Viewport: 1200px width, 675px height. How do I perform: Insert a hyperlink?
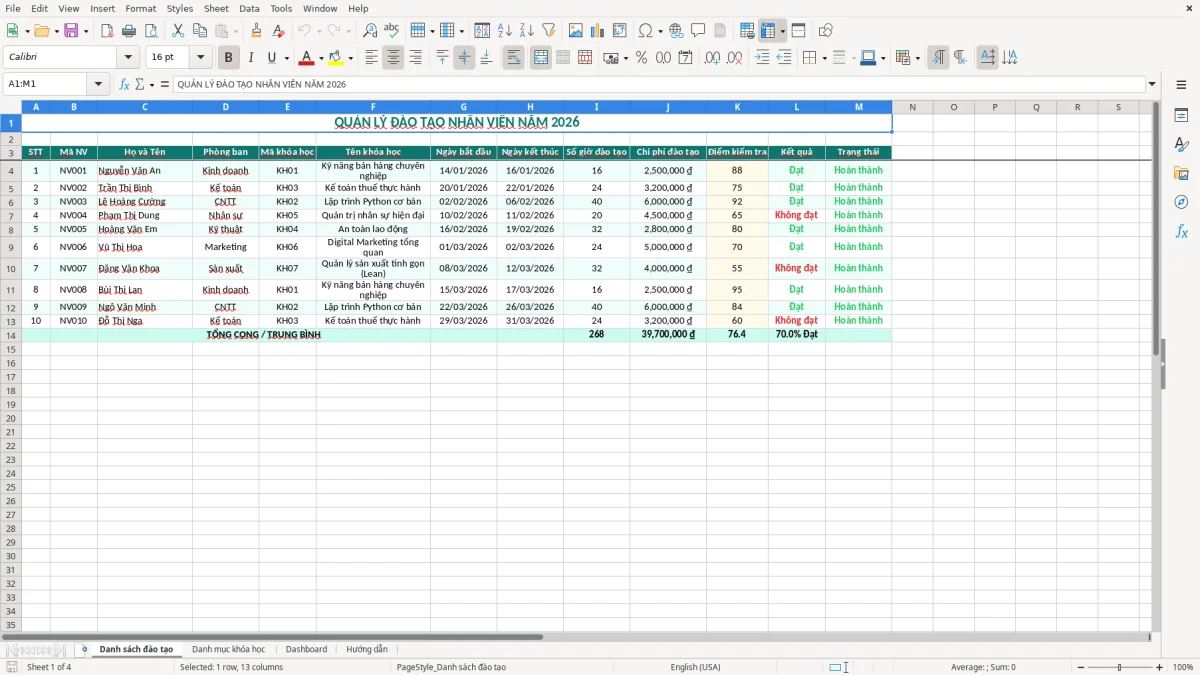click(x=676, y=31)
